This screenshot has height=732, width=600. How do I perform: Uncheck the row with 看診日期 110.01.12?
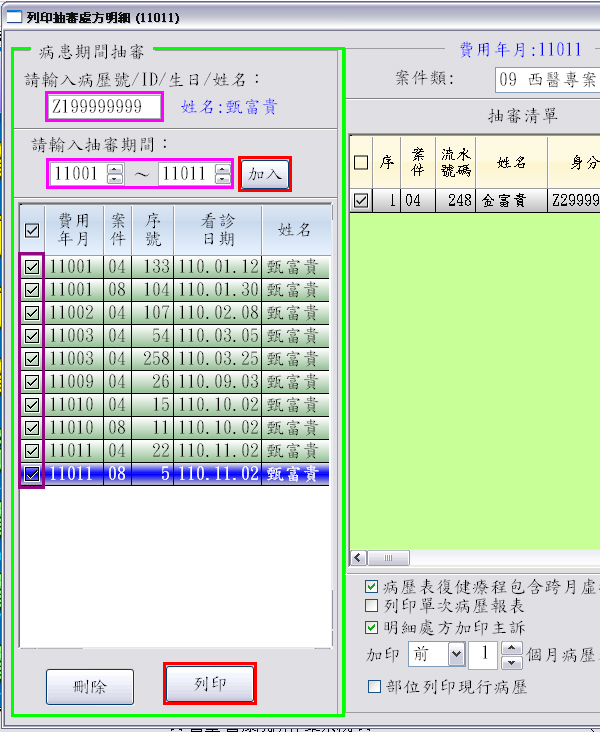pos(32,267)
